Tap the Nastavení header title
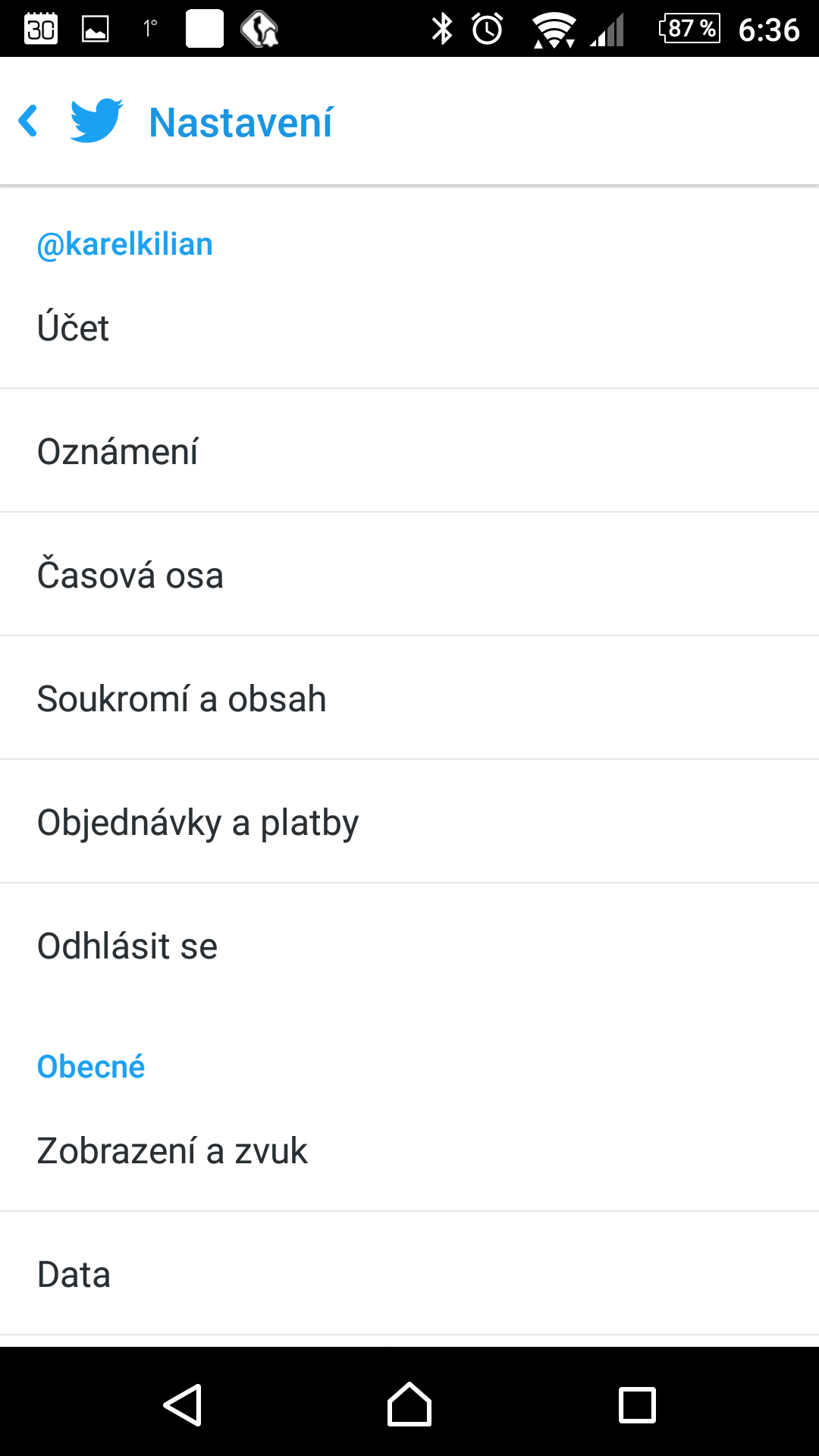Viewport: 819px width, 1456px height. coord(240,122)
